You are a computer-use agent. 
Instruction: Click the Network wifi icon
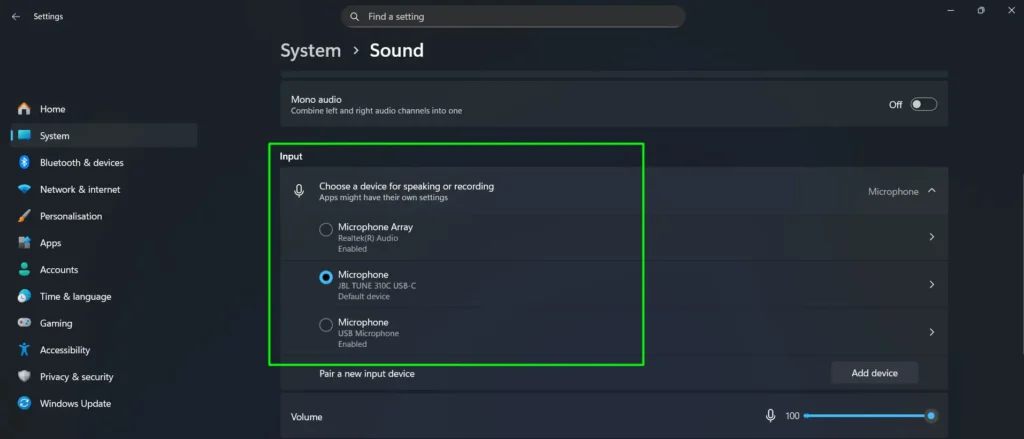pos(24,189)
